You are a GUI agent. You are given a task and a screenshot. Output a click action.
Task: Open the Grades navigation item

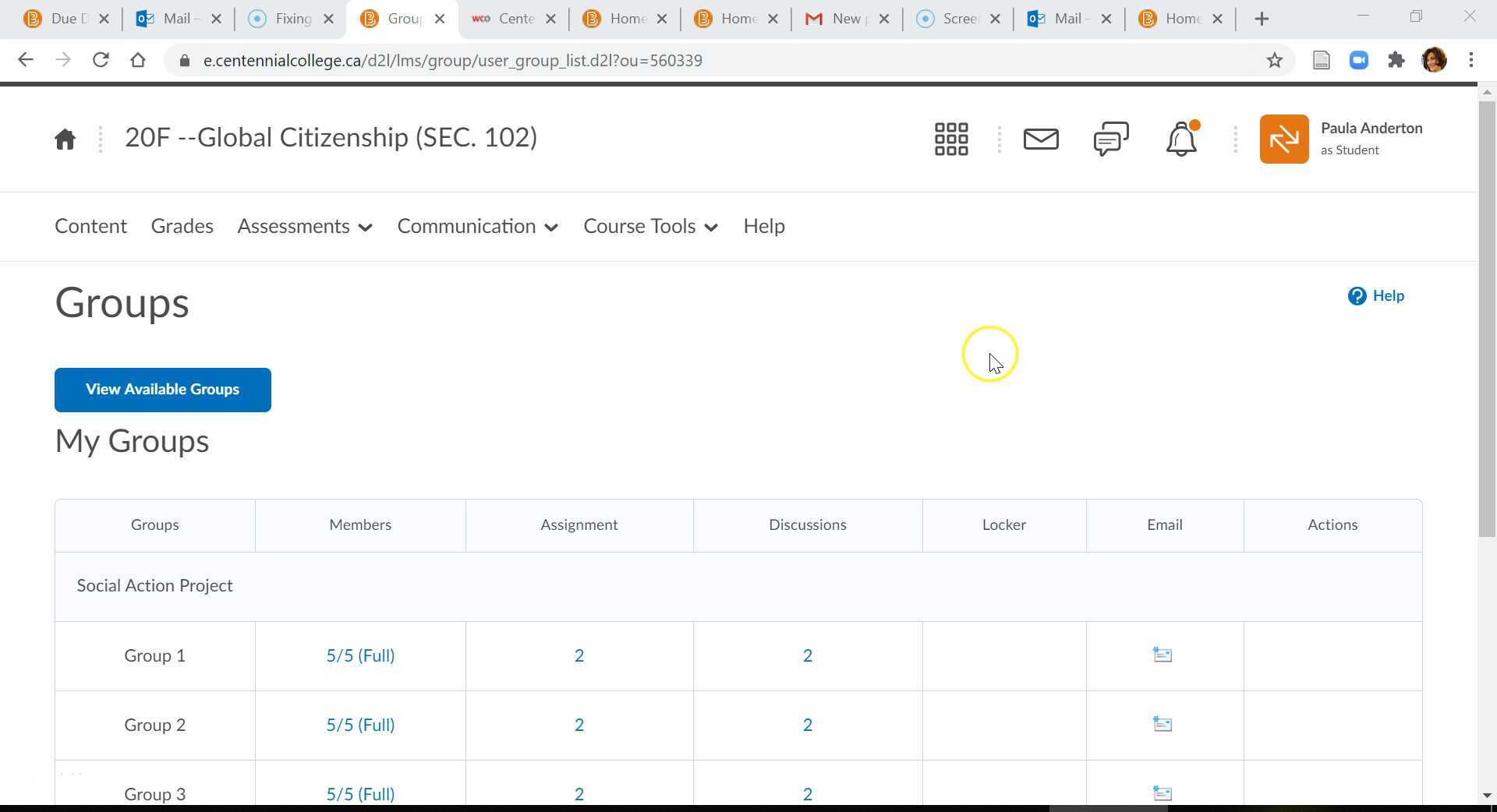(182, 227)
